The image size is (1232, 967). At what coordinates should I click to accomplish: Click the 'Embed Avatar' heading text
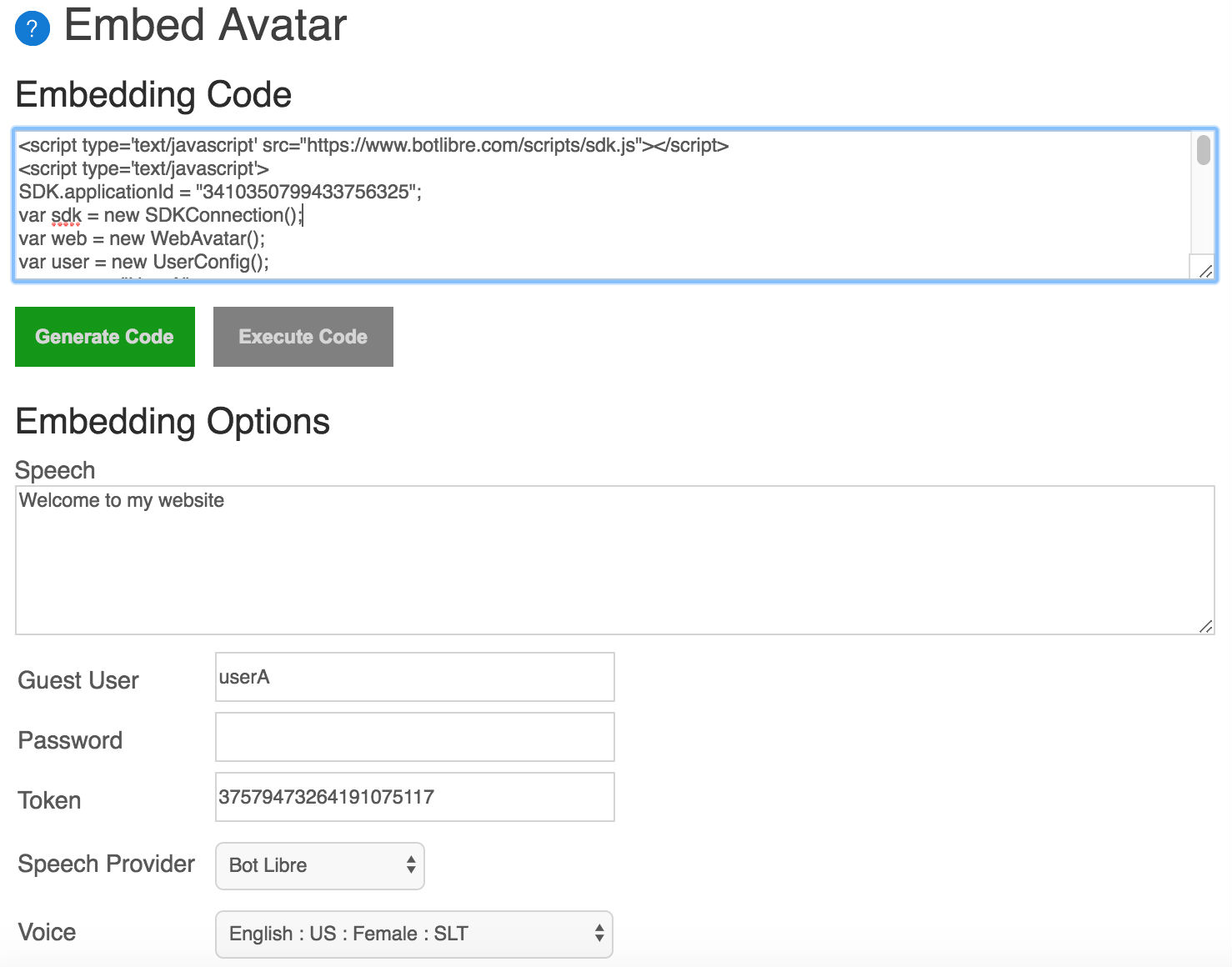point(205,25)
